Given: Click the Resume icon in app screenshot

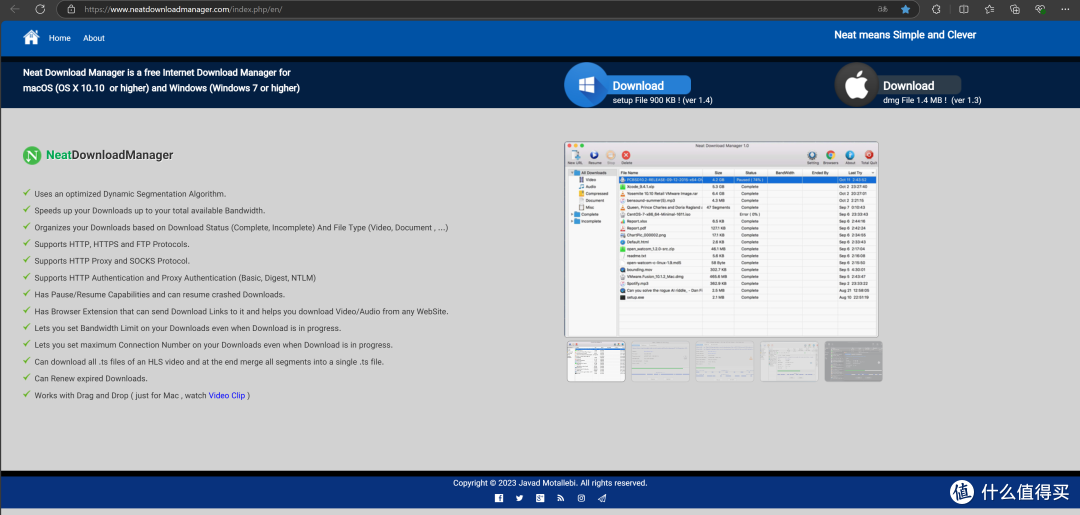Looking at the screenshot, I should (x=594, y=156).
